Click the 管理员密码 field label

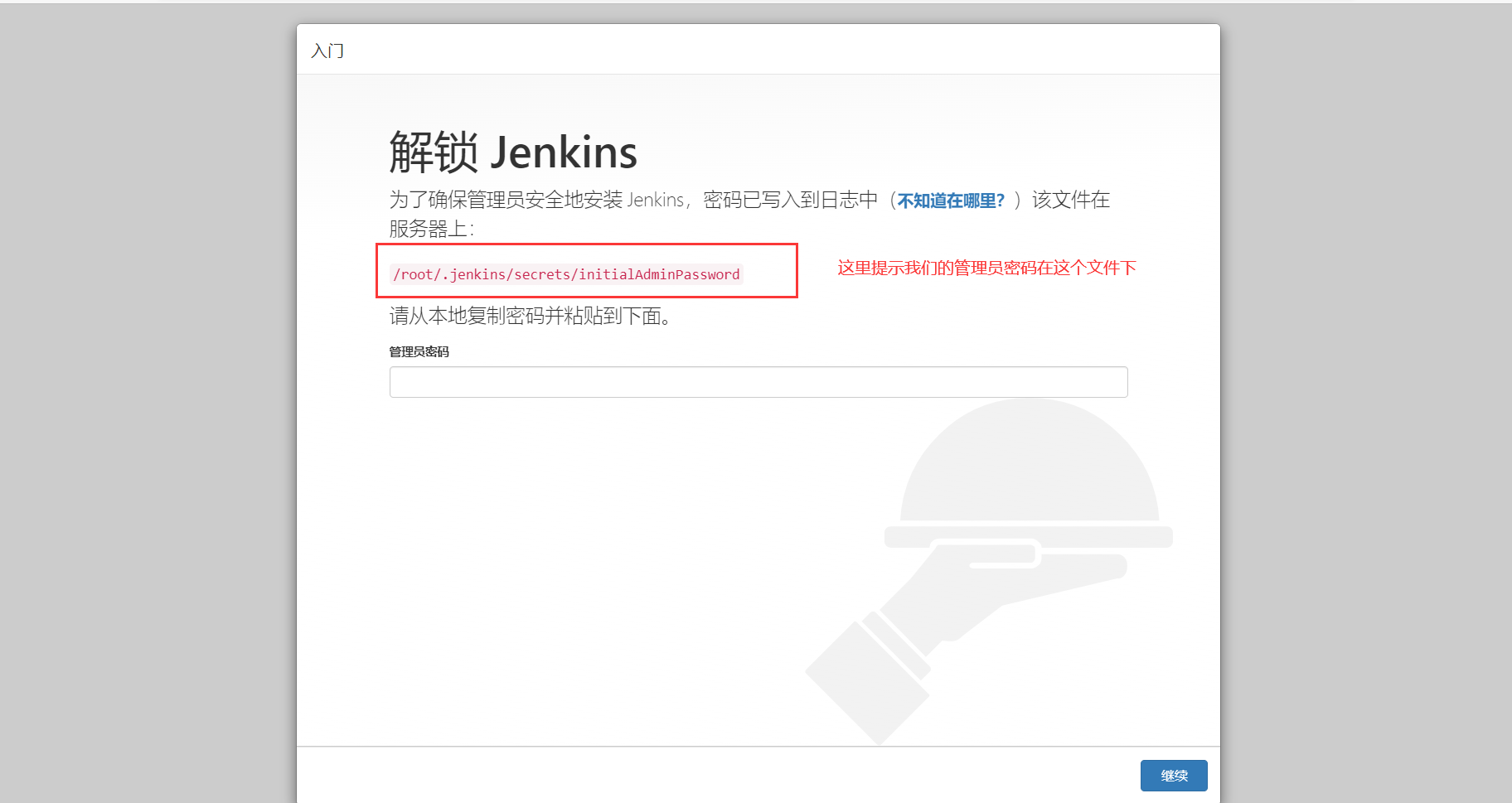[x=419, y=351]
